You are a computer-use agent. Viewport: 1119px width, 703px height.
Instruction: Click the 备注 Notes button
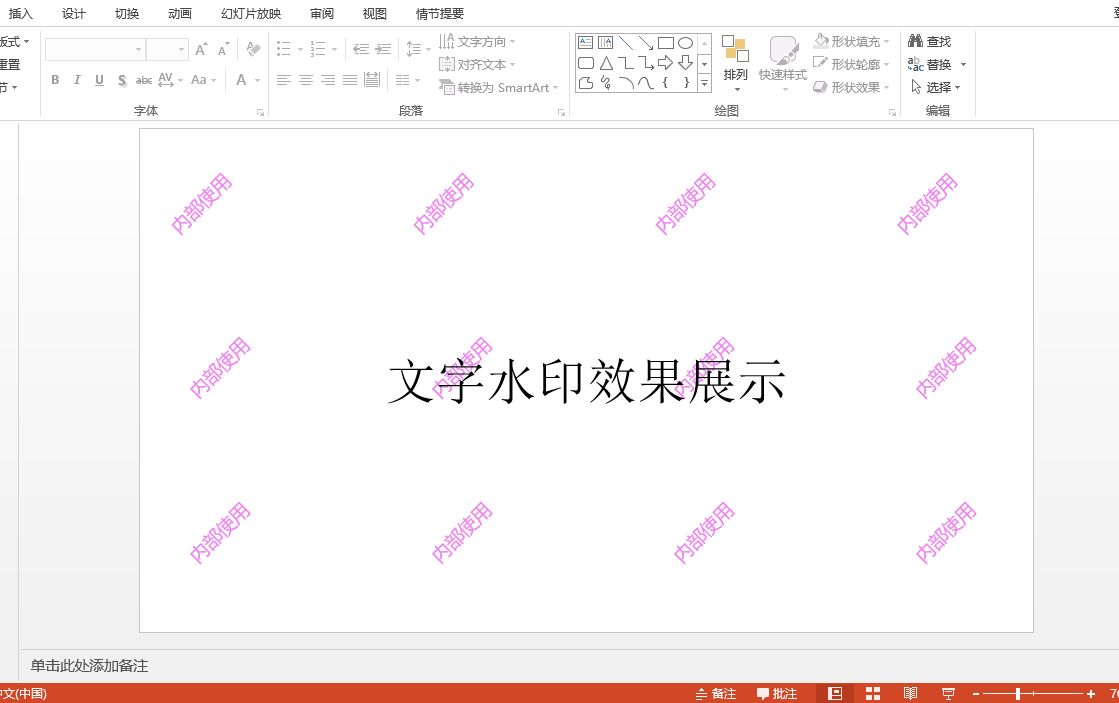[716, 693]
